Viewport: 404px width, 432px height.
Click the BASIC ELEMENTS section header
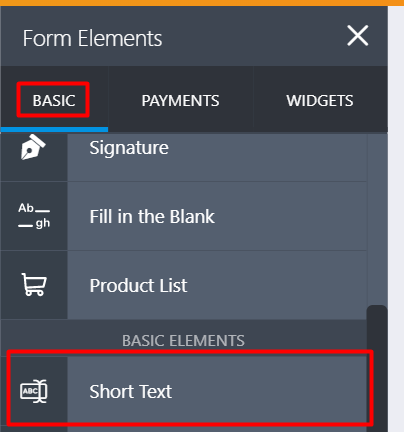(183, 340)
